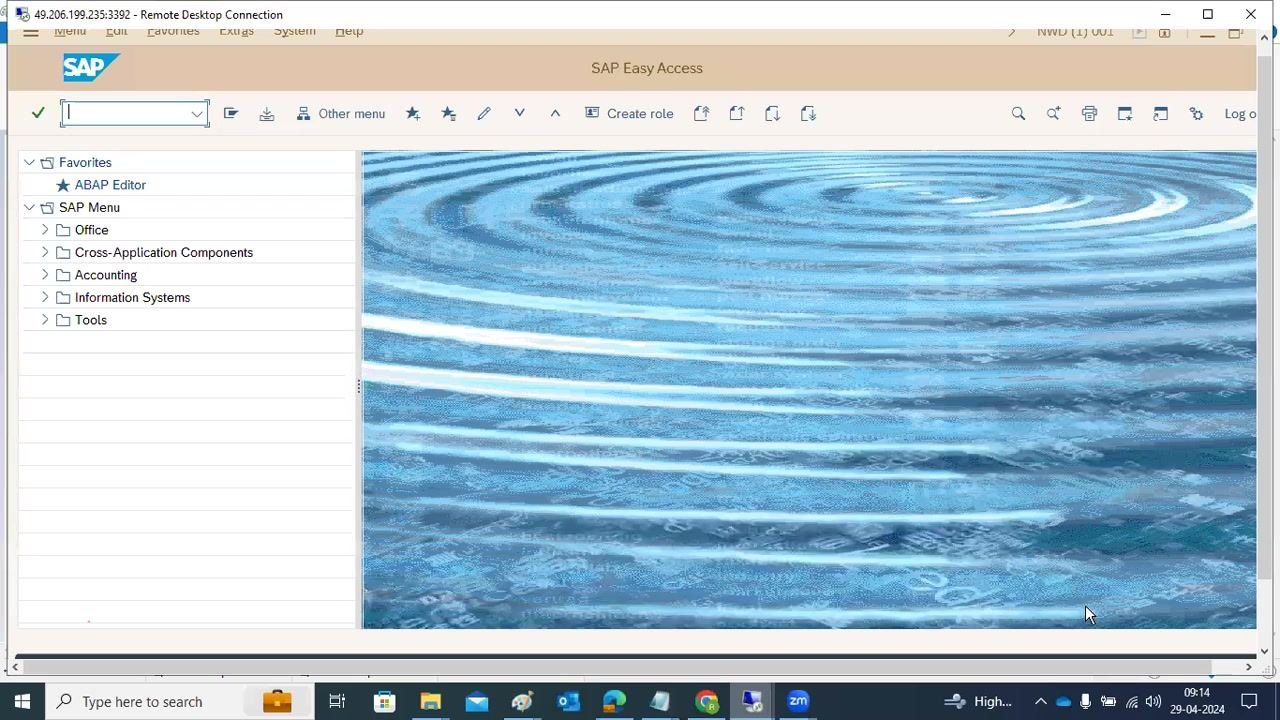Click the Find magnifier icon

[x=1018, y=114]
